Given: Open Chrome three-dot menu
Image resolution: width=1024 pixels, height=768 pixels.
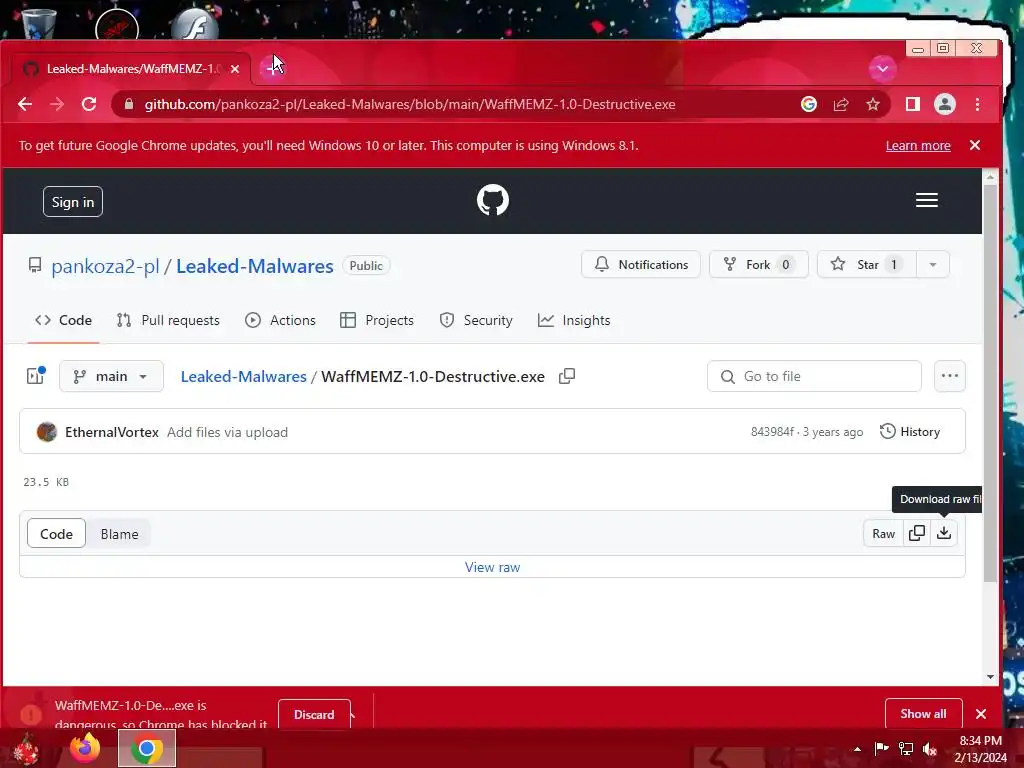Looking at the screenshot, I should (977, 104).
